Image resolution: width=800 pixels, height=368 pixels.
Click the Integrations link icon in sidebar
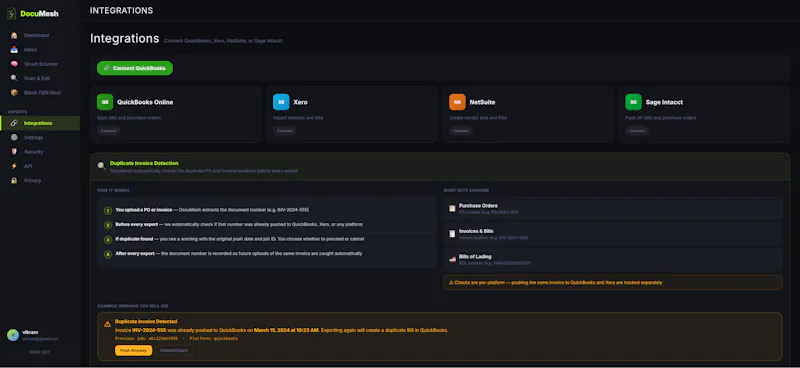click(x=14, y=123)
